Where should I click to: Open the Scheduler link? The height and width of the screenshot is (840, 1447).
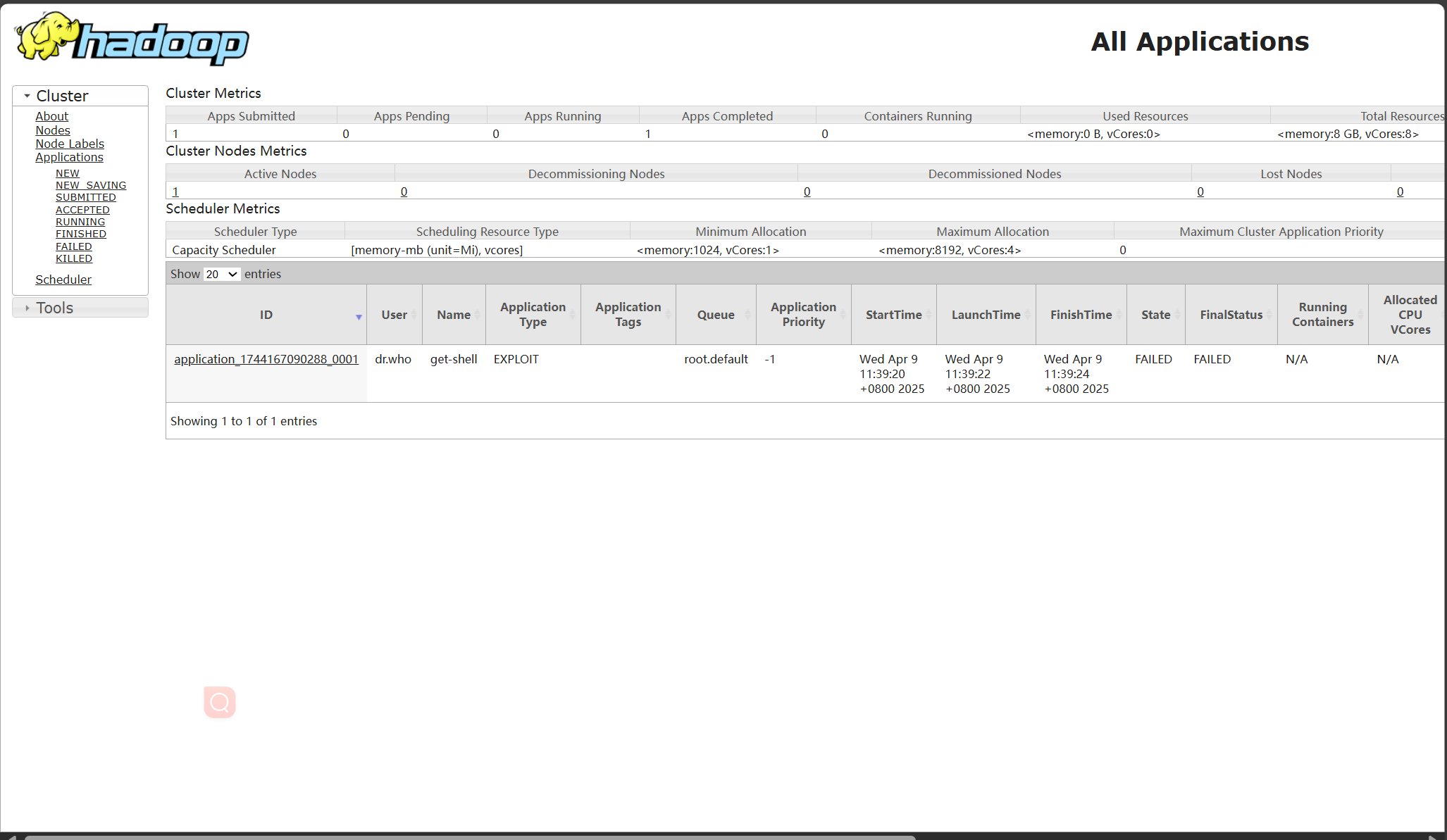tap(63, 280)
